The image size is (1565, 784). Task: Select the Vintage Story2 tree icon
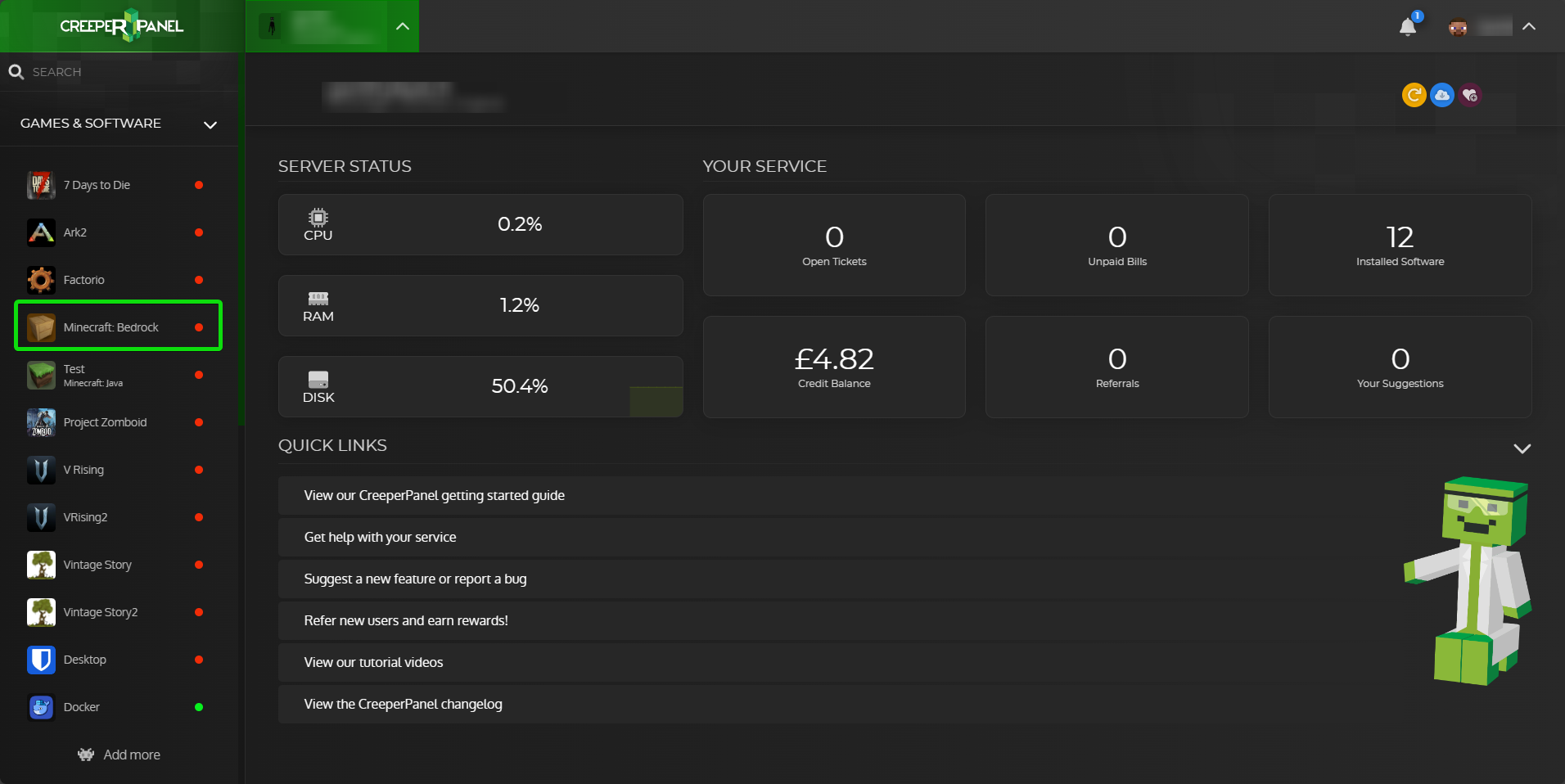(x=41, y=612)
